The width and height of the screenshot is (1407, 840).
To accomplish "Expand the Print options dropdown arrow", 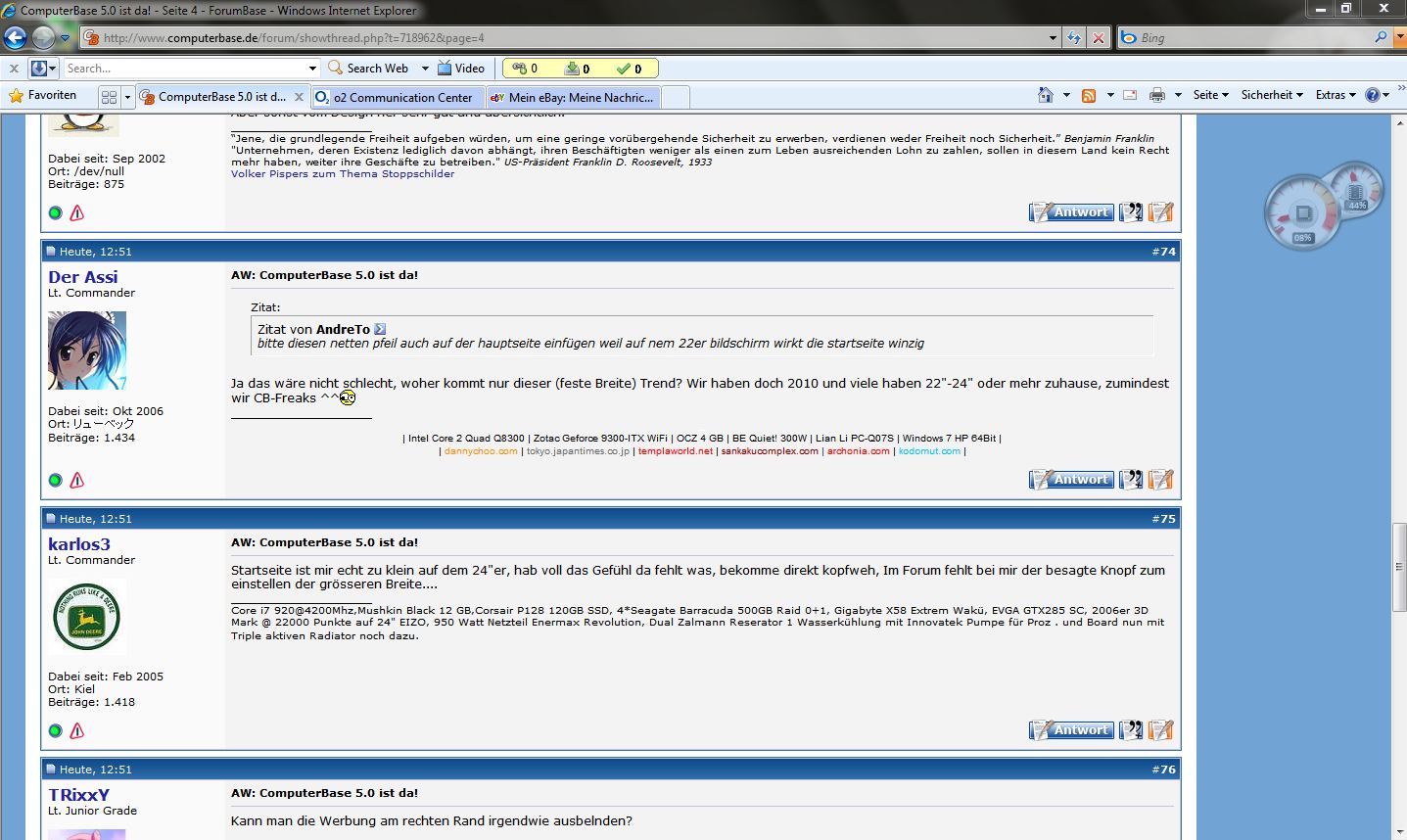I will tap(1178, 95).
